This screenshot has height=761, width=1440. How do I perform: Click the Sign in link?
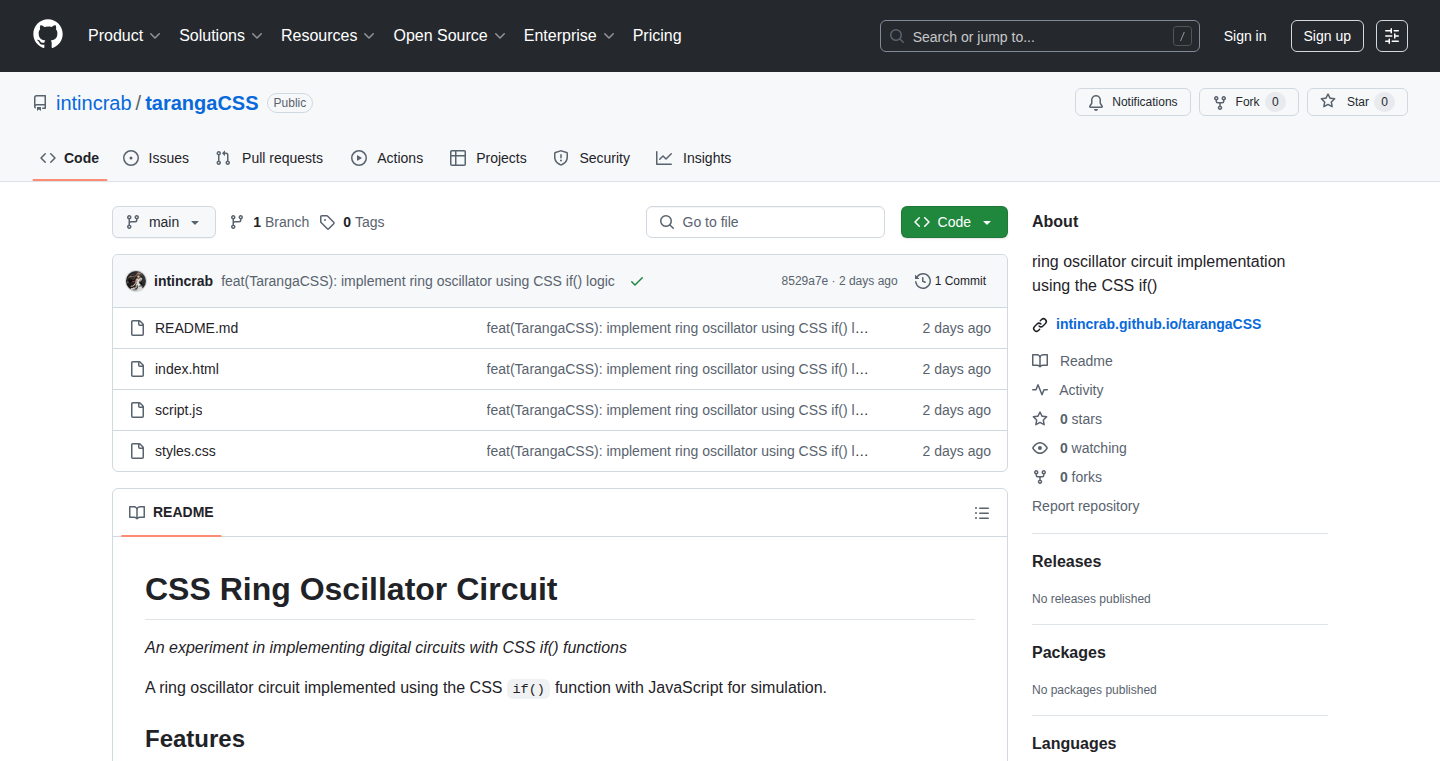coord(1245,36)
